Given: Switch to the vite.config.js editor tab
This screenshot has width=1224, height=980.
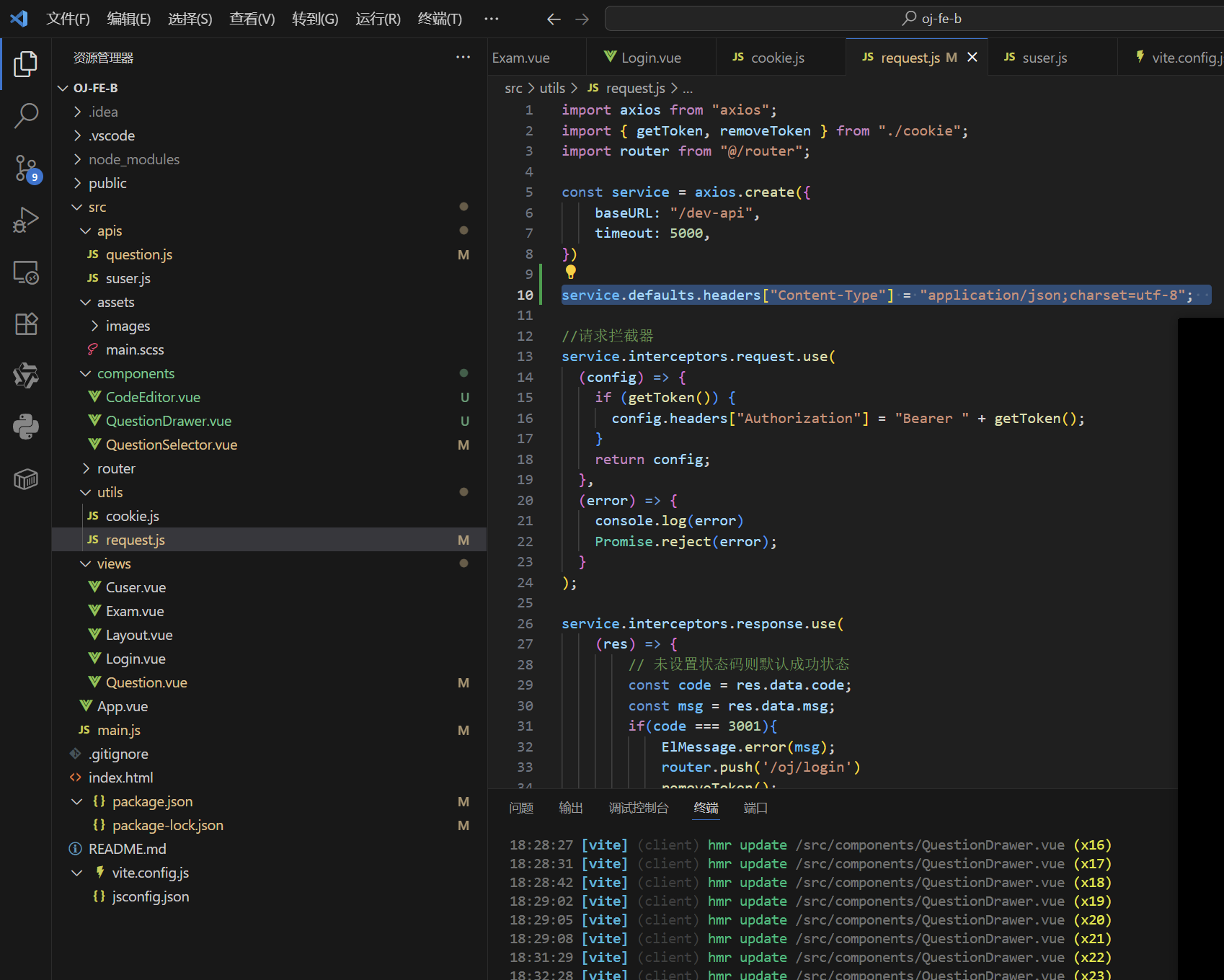Looking at the screenshot, I should pyautogui.click(x=1171, y=58).
